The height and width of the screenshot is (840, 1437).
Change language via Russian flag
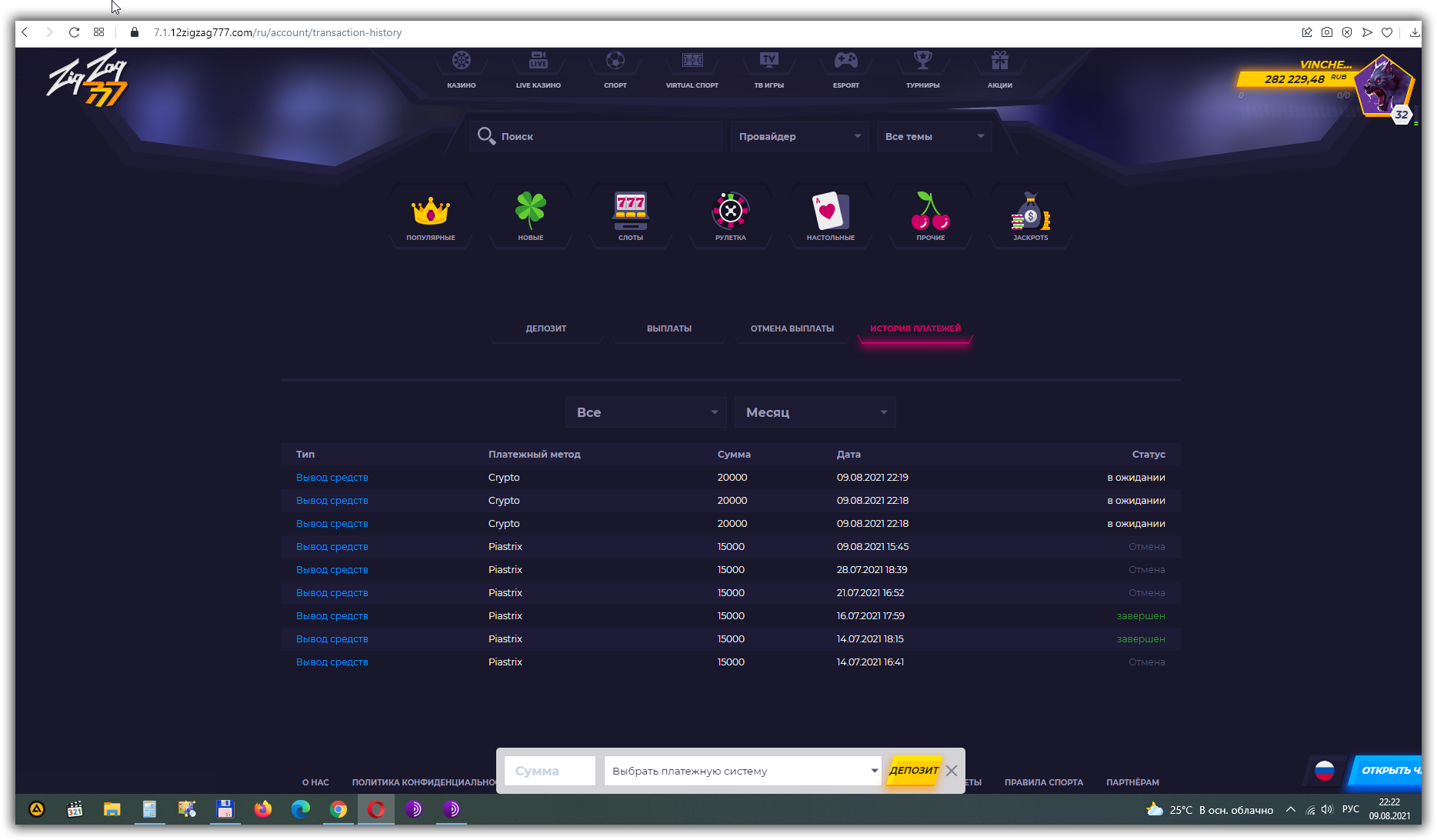point(1325,770)
